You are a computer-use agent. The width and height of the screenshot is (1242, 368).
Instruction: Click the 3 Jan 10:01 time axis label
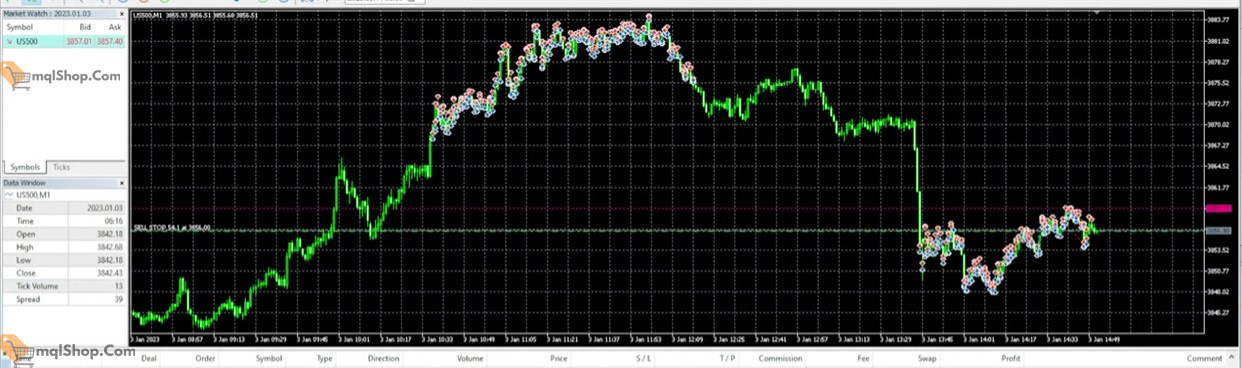(x=355, y=339)
